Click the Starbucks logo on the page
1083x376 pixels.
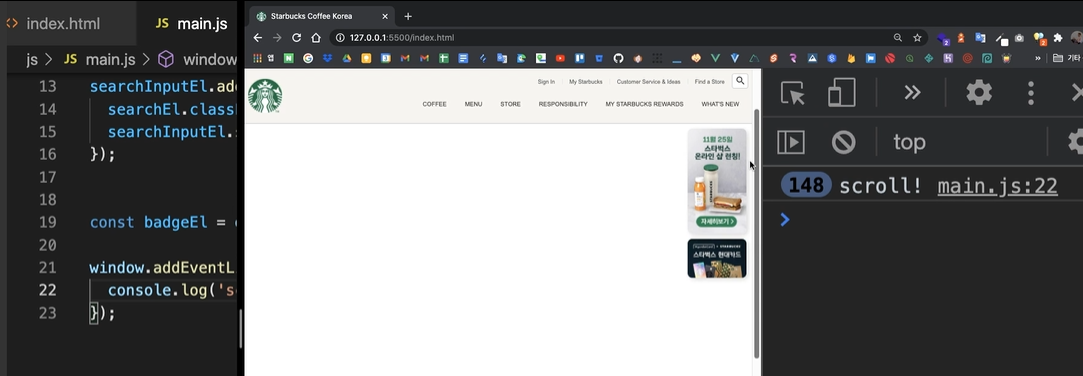265,95
